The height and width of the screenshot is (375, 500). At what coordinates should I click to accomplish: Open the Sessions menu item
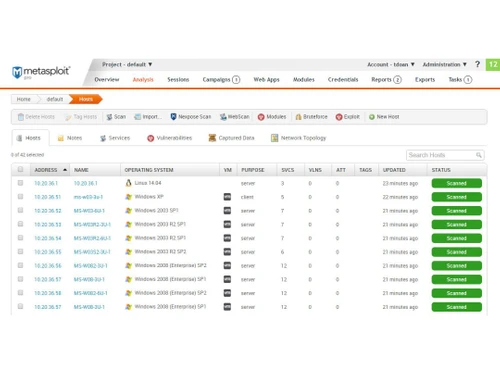(x=178, y=80)
